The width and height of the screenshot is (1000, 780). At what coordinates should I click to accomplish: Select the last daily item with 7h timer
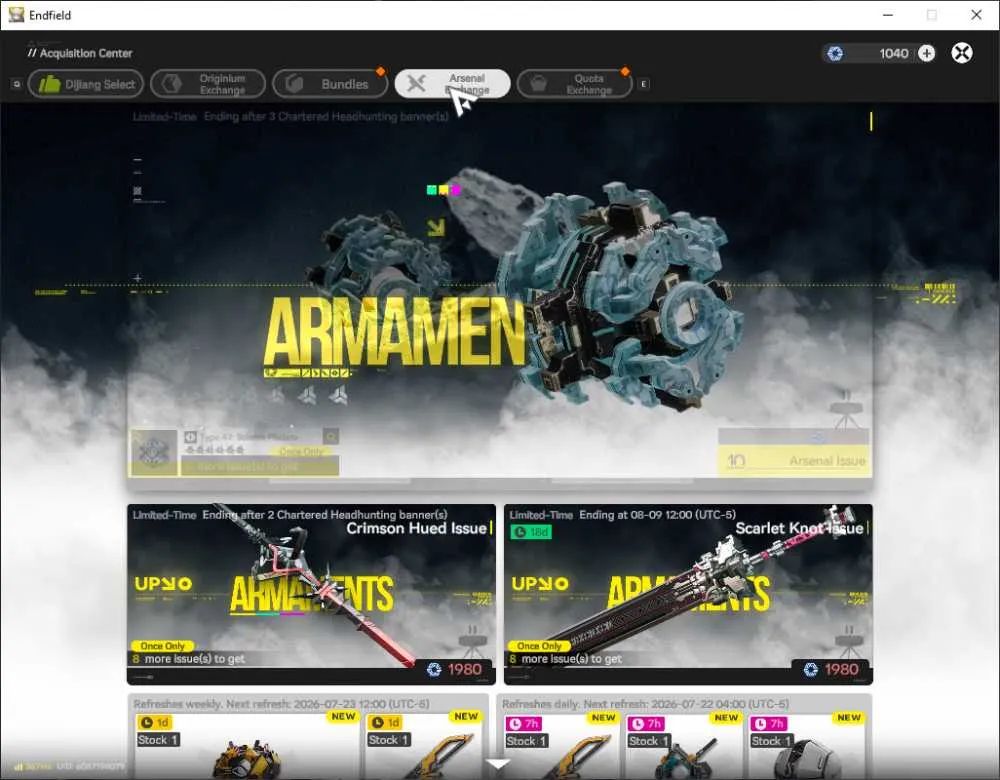pos(805,744)
